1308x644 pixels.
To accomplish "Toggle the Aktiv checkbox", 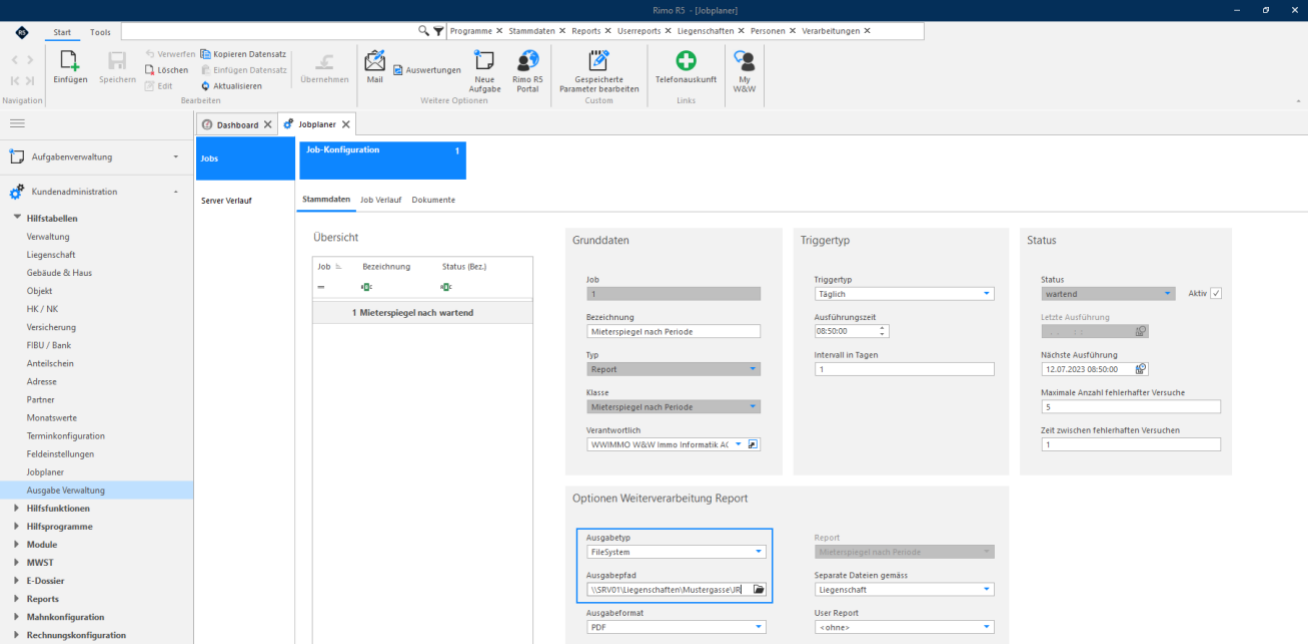I will click(1216, 293).
